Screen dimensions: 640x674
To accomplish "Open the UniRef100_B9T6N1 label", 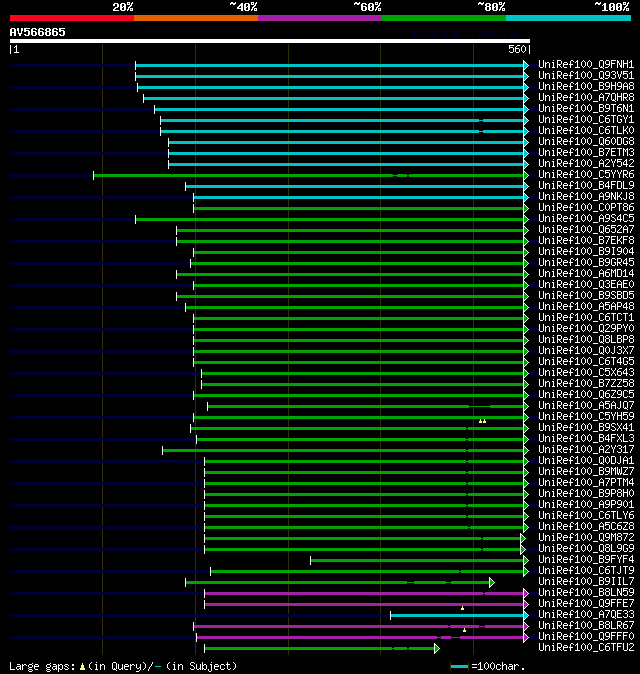I will [586, 109].
